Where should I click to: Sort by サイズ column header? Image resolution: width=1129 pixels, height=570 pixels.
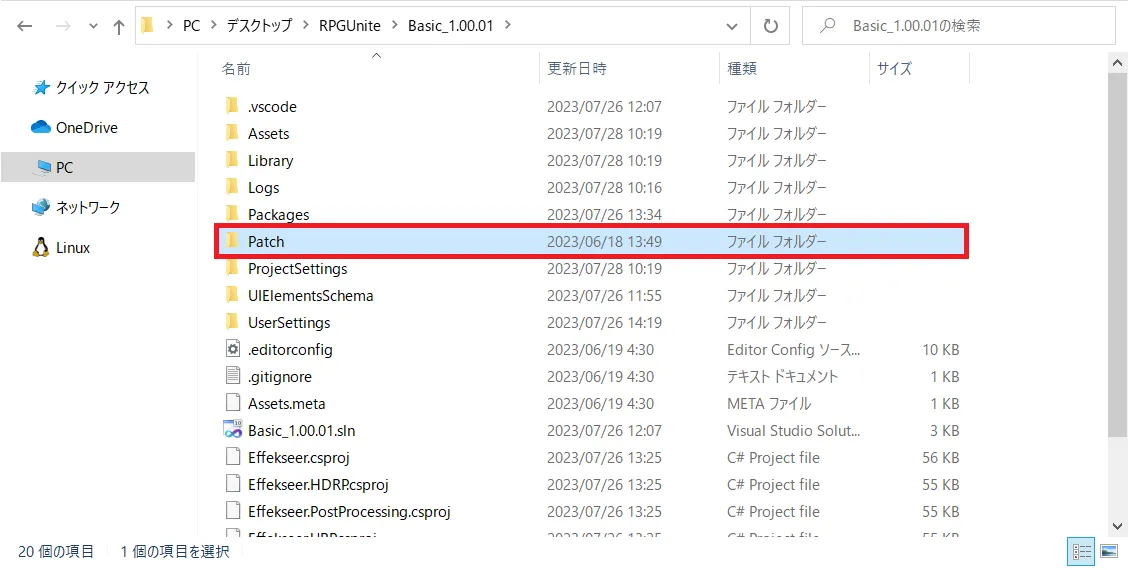pyautogui.click(x=894, y=69)
